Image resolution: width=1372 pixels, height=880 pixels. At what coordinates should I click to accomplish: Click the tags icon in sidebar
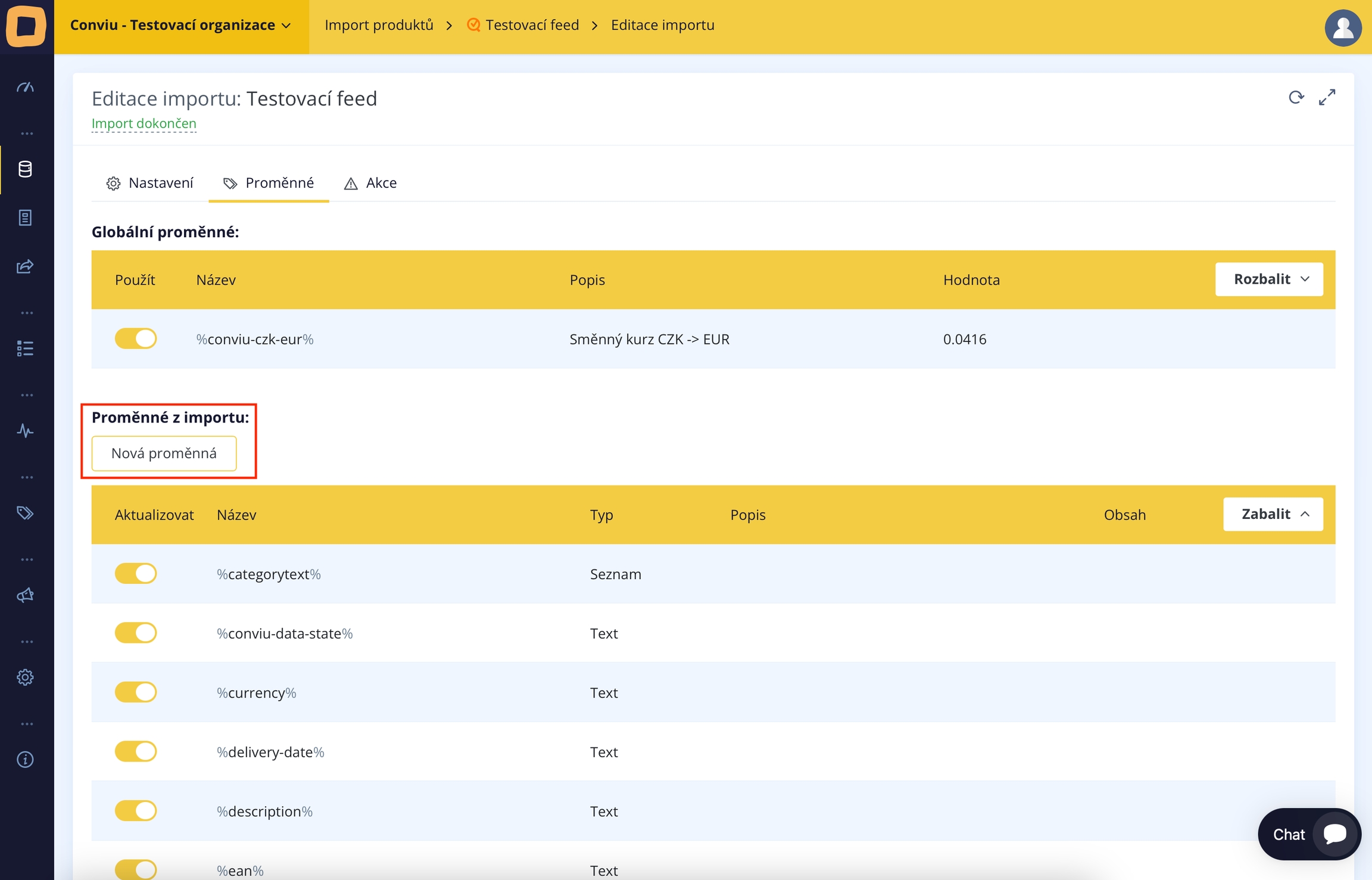[x=25, y=512]
